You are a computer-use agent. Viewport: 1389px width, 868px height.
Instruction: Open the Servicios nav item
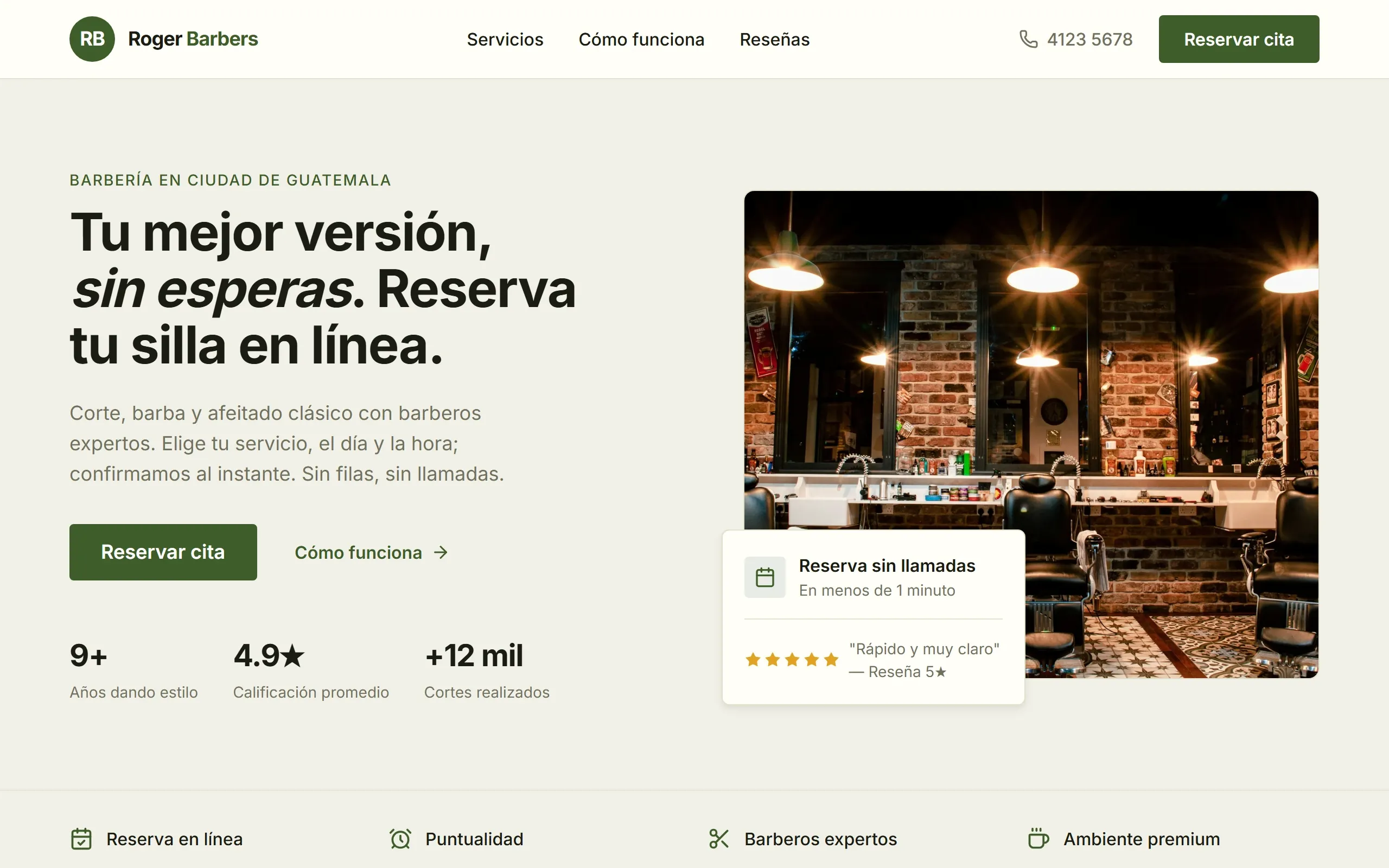(505, 40)
